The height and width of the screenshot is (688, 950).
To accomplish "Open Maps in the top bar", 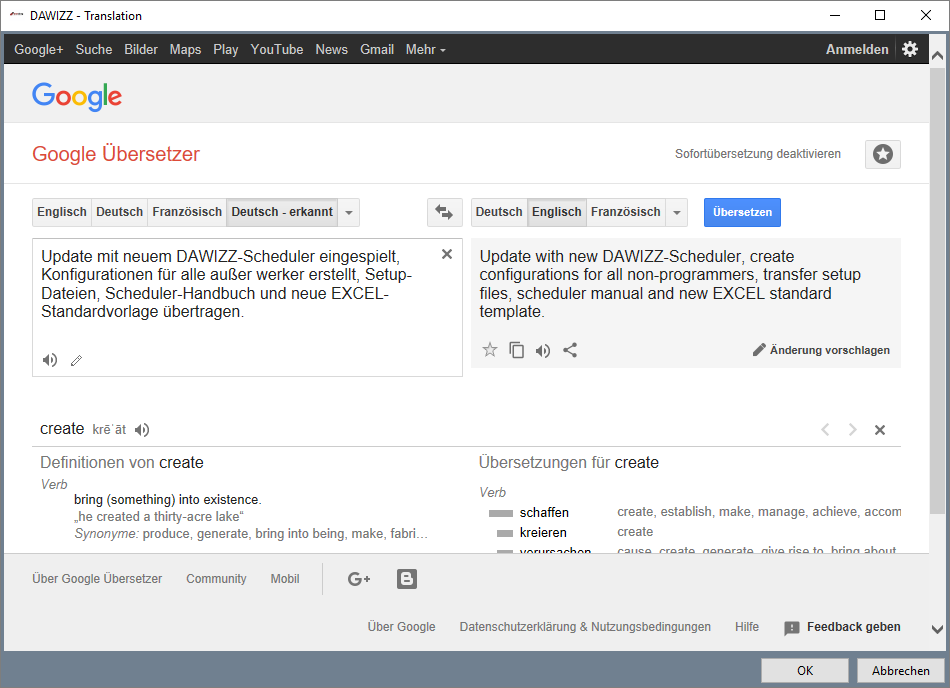I will 185,50.
